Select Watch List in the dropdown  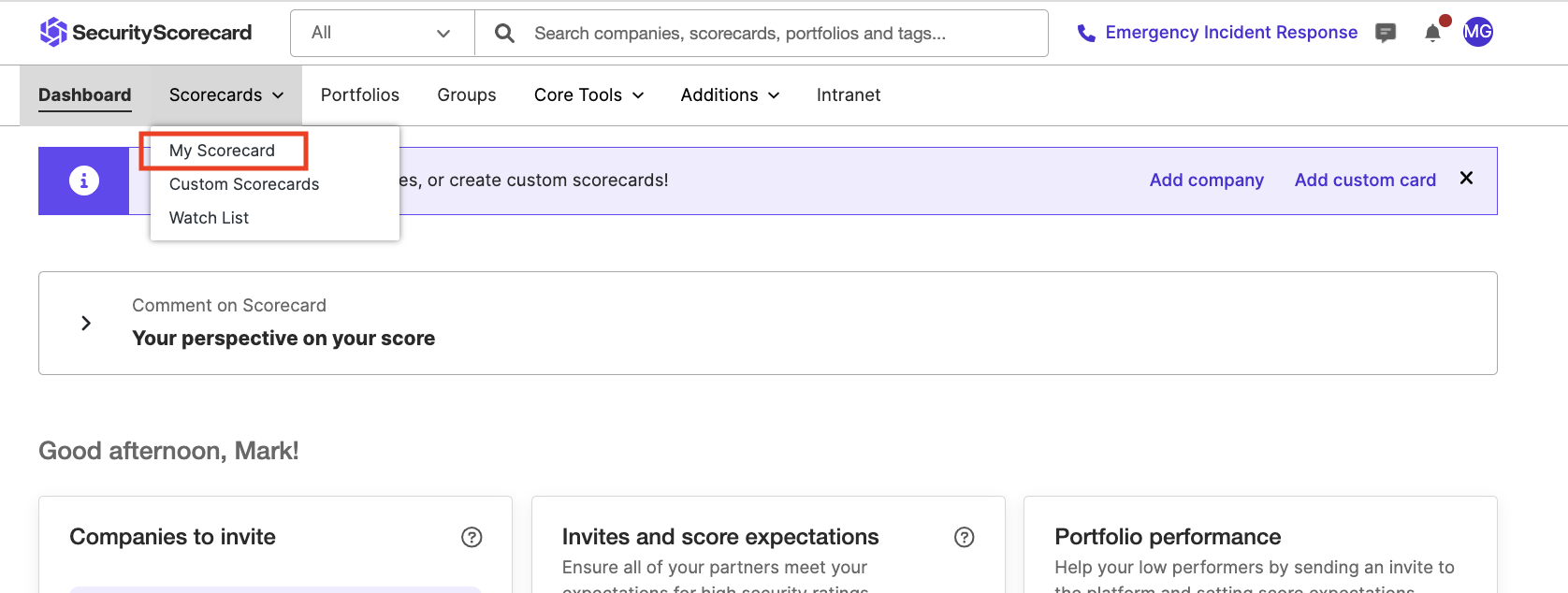point(209,218)
